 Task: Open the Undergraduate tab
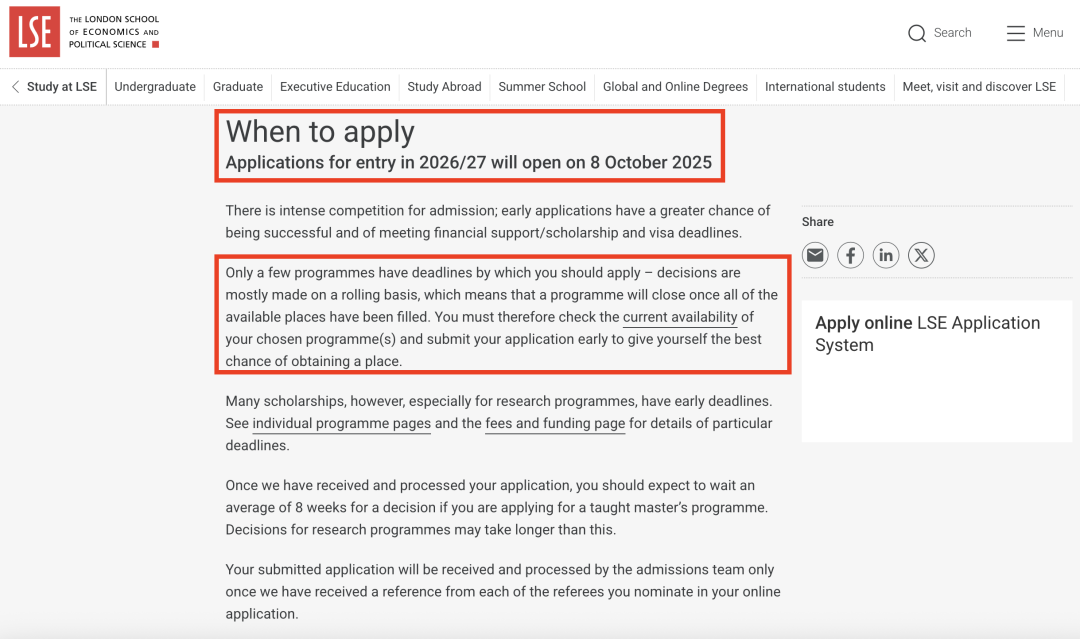(x=155, y=87)
